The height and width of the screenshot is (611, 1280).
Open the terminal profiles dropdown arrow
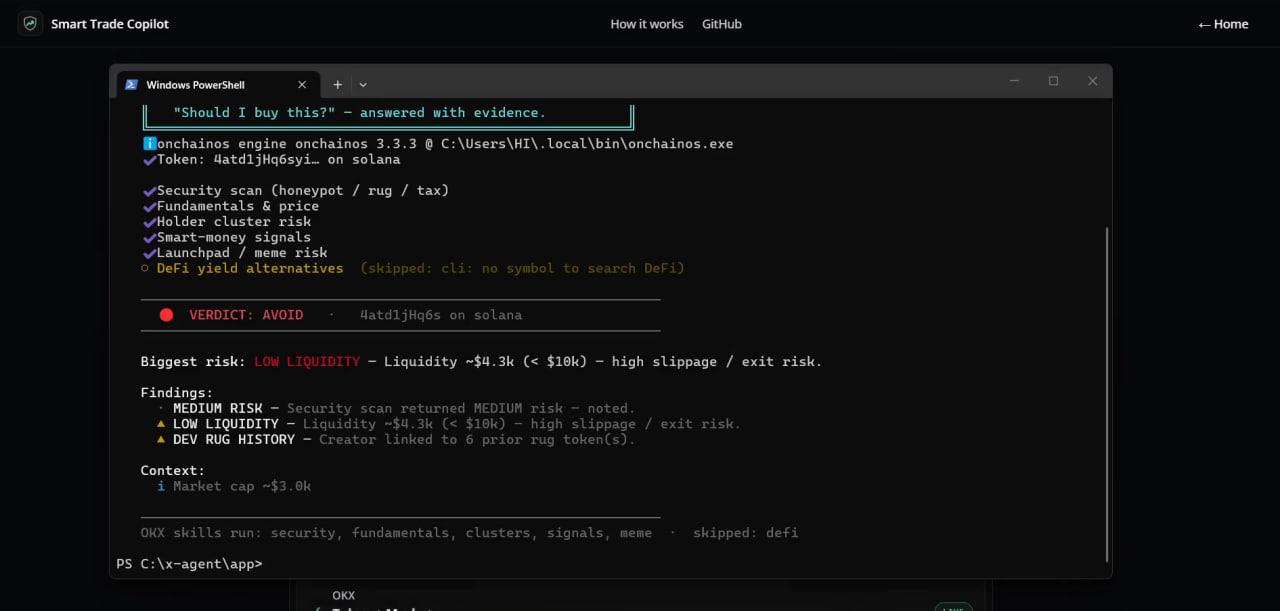pyautogui.click(x=363, y=85)
